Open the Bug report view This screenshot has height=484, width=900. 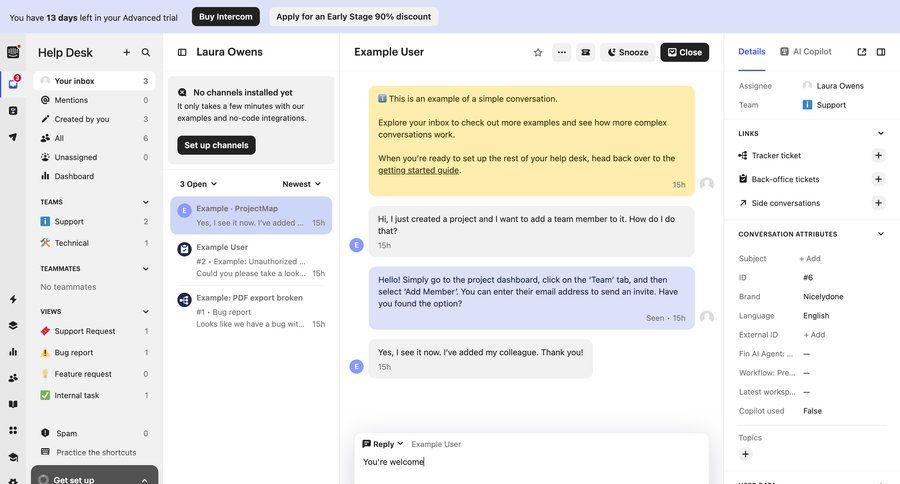point(94,353)
